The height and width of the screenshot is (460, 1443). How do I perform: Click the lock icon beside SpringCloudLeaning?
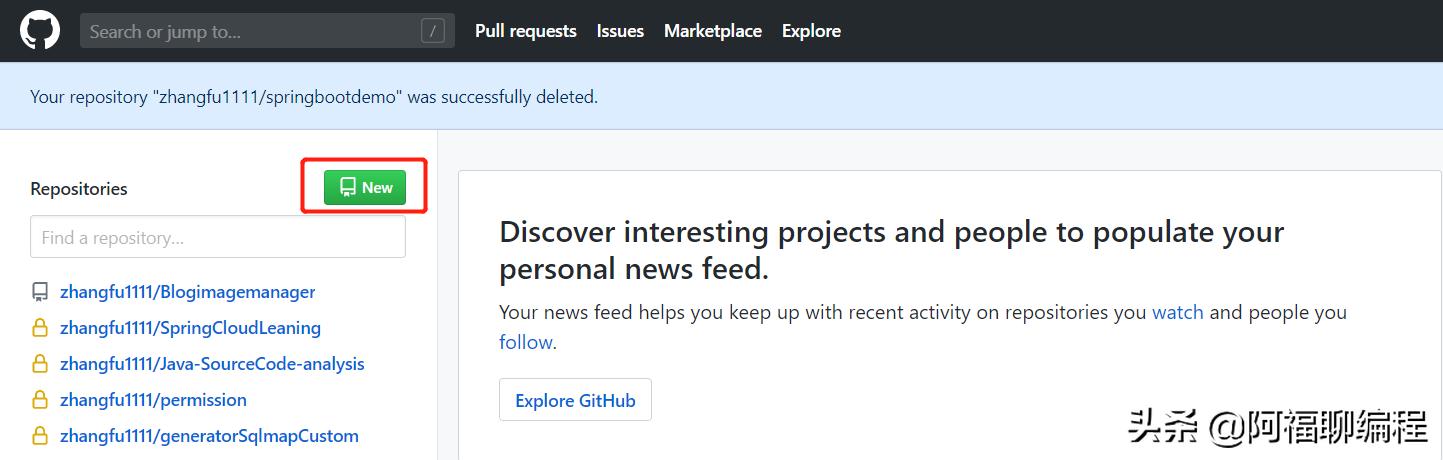tap(40, 328)
